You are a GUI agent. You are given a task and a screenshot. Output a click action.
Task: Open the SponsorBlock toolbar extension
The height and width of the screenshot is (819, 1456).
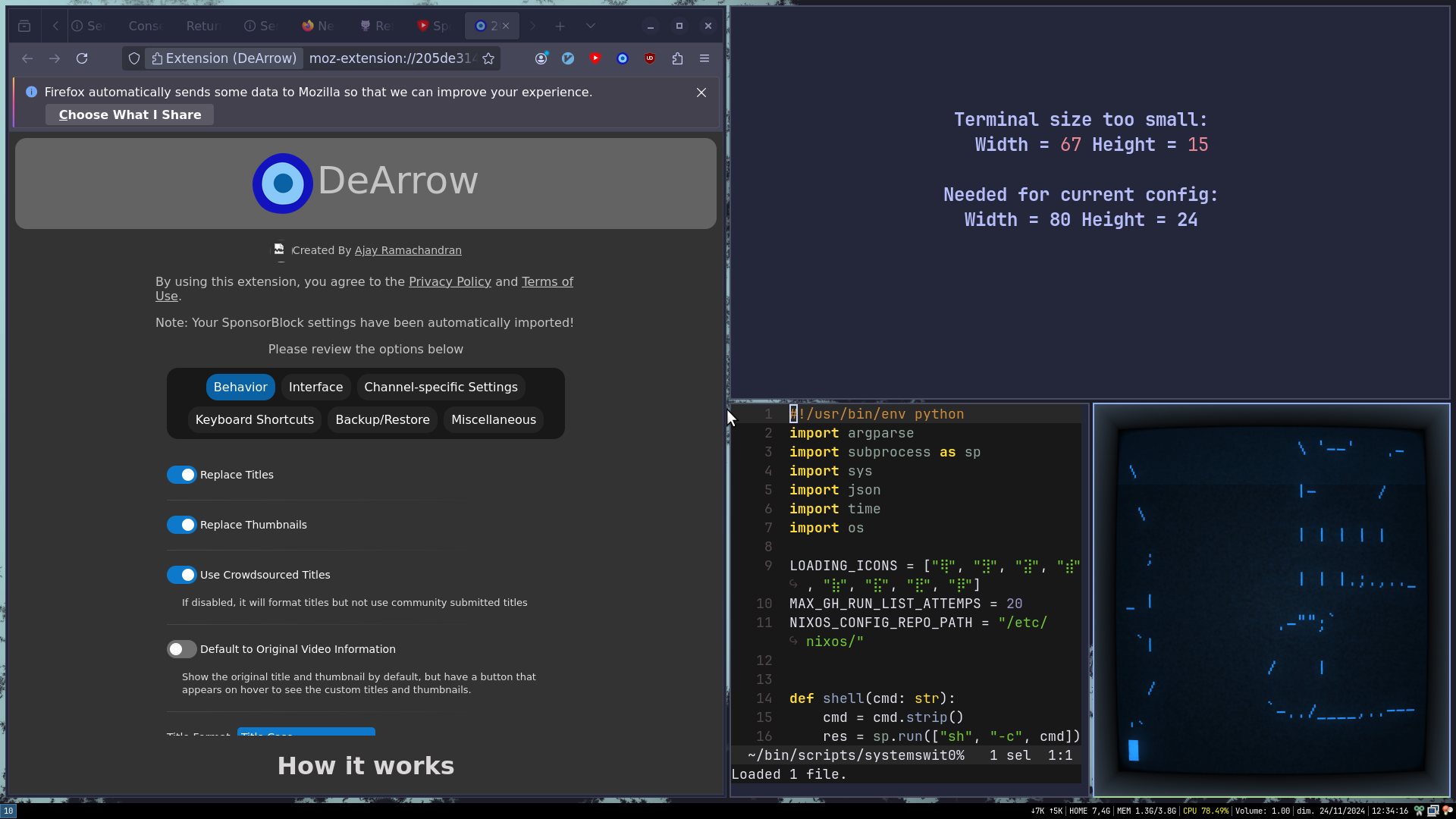pyautogui.click(x=595, y=58)
